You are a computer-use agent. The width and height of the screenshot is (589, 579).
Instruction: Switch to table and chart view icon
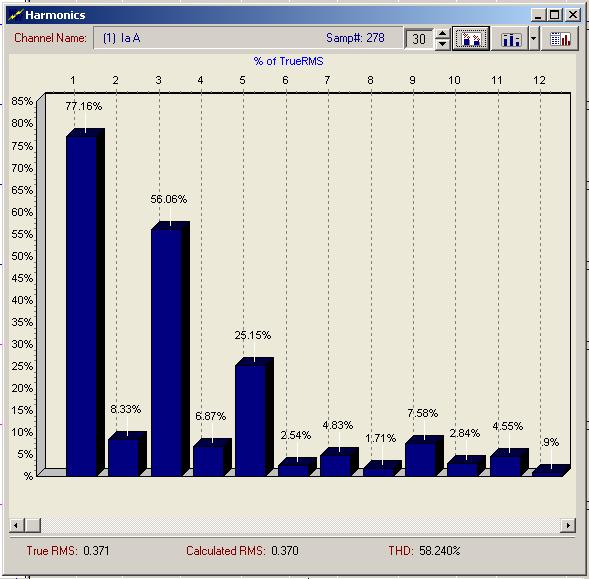tap(559, 38)
